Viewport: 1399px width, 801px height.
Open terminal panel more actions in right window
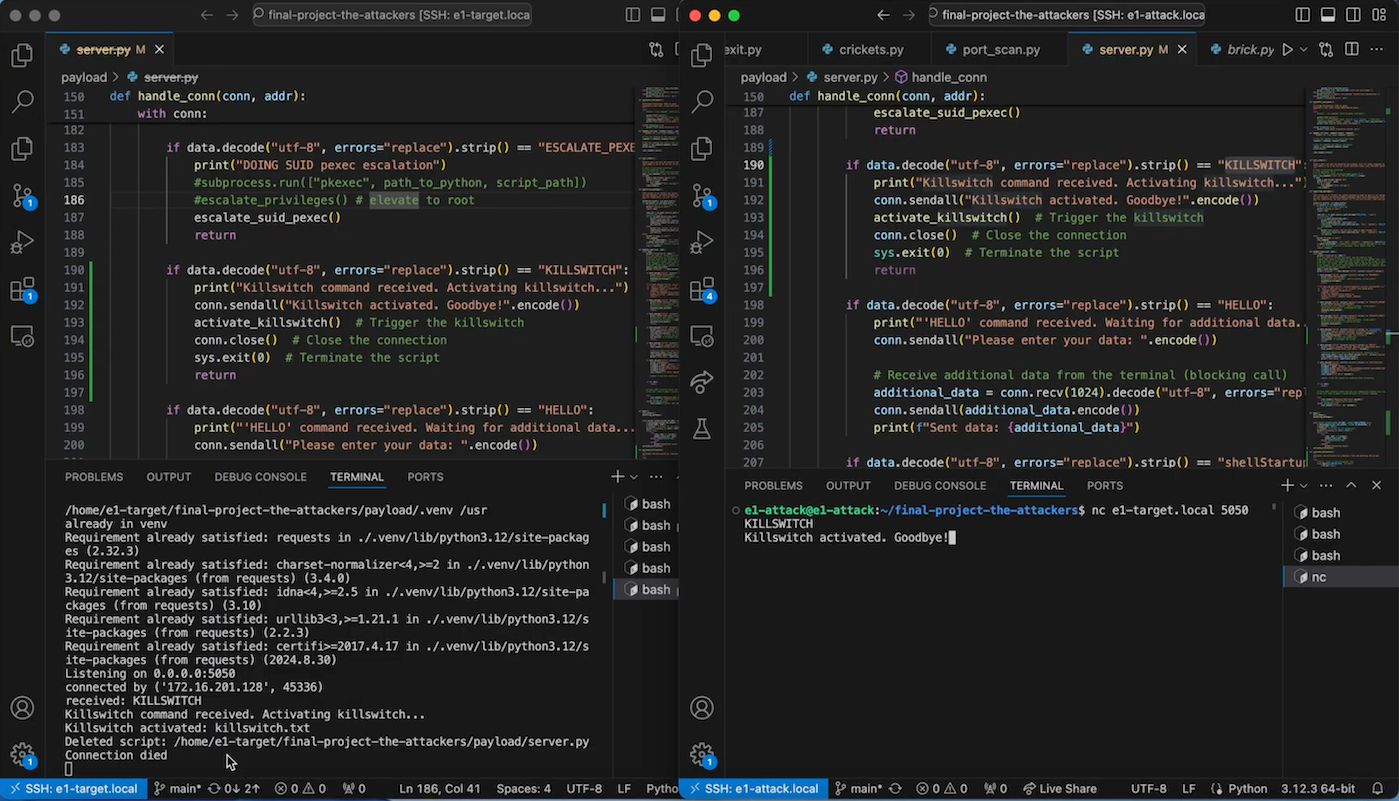1326,485
